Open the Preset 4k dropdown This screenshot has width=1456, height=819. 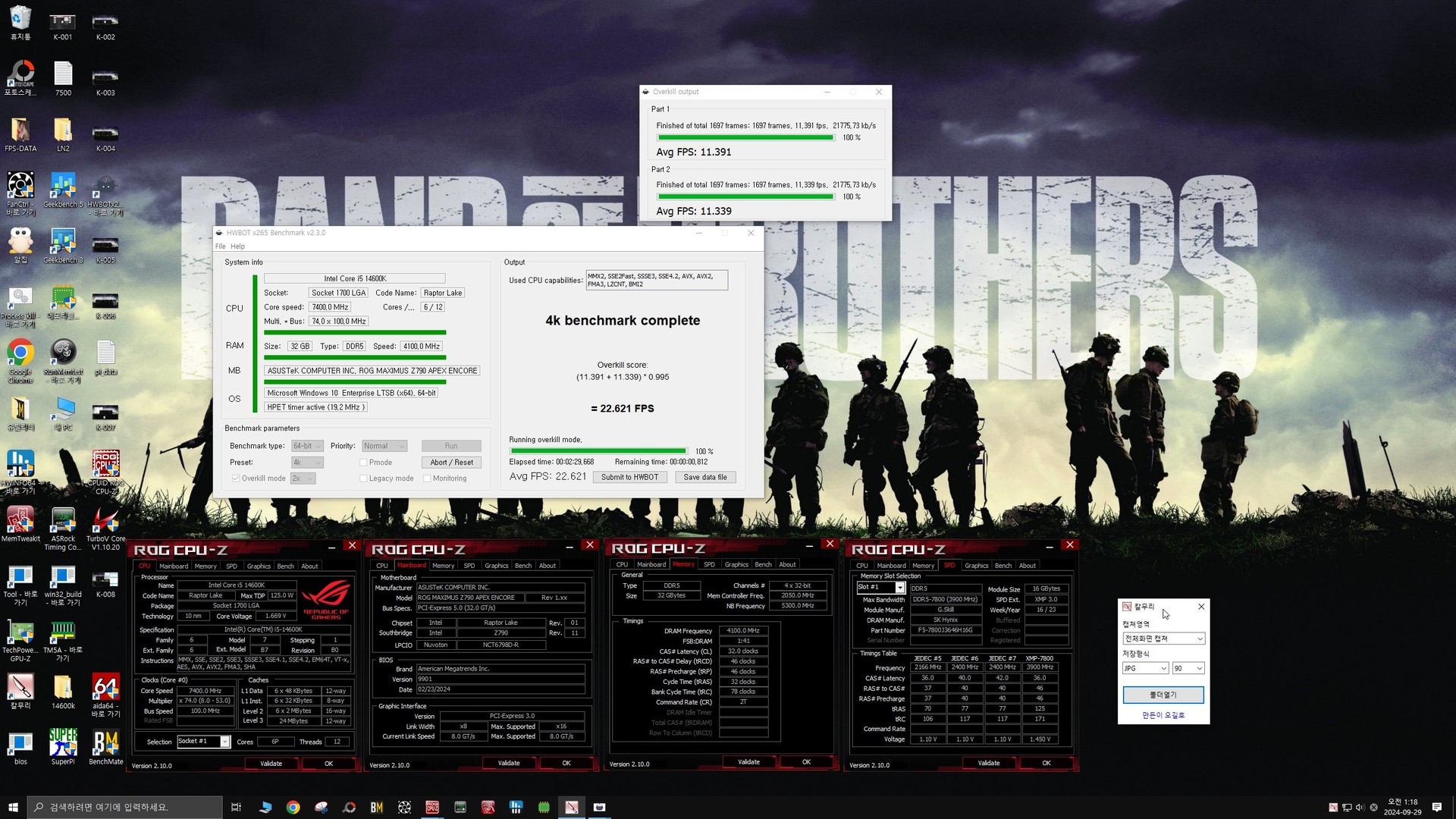click(308, 463)
